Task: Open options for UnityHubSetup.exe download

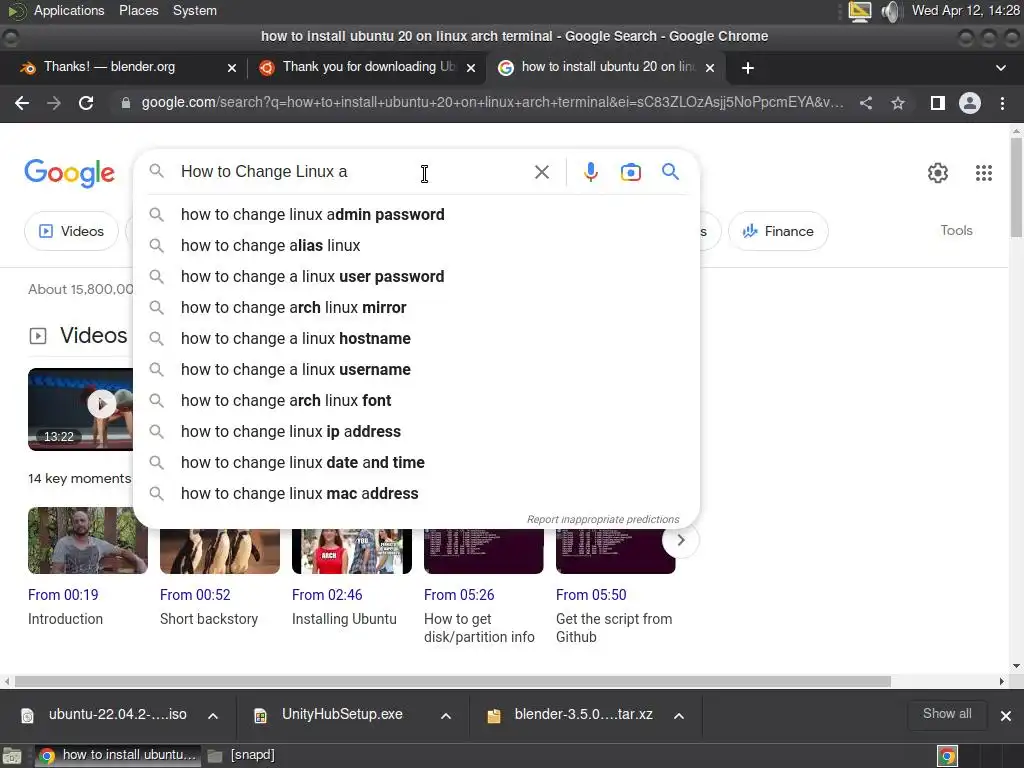Action: pyautogui.click(x=446, y=716)
